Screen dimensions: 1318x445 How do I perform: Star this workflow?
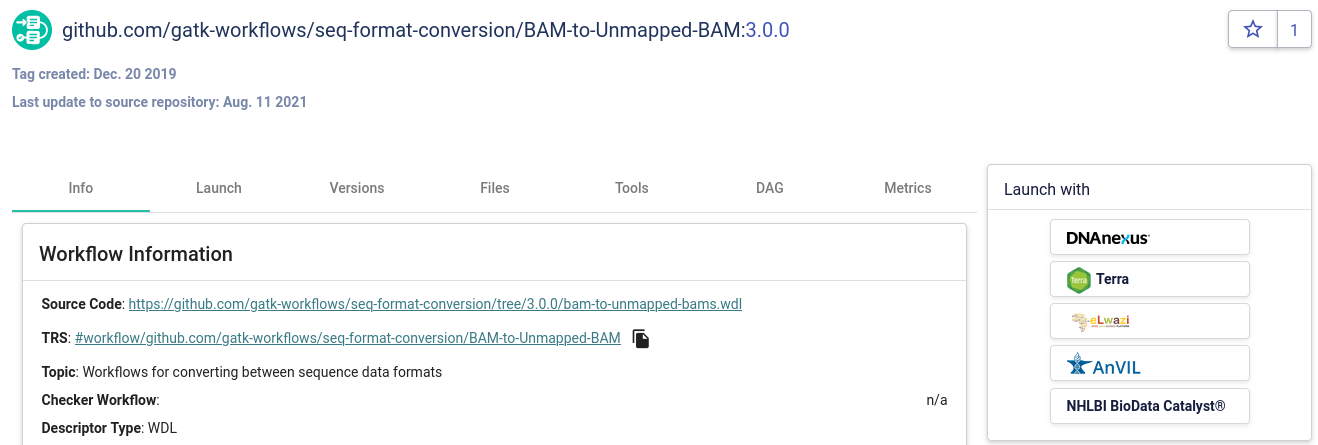(x=1253, y=30)
